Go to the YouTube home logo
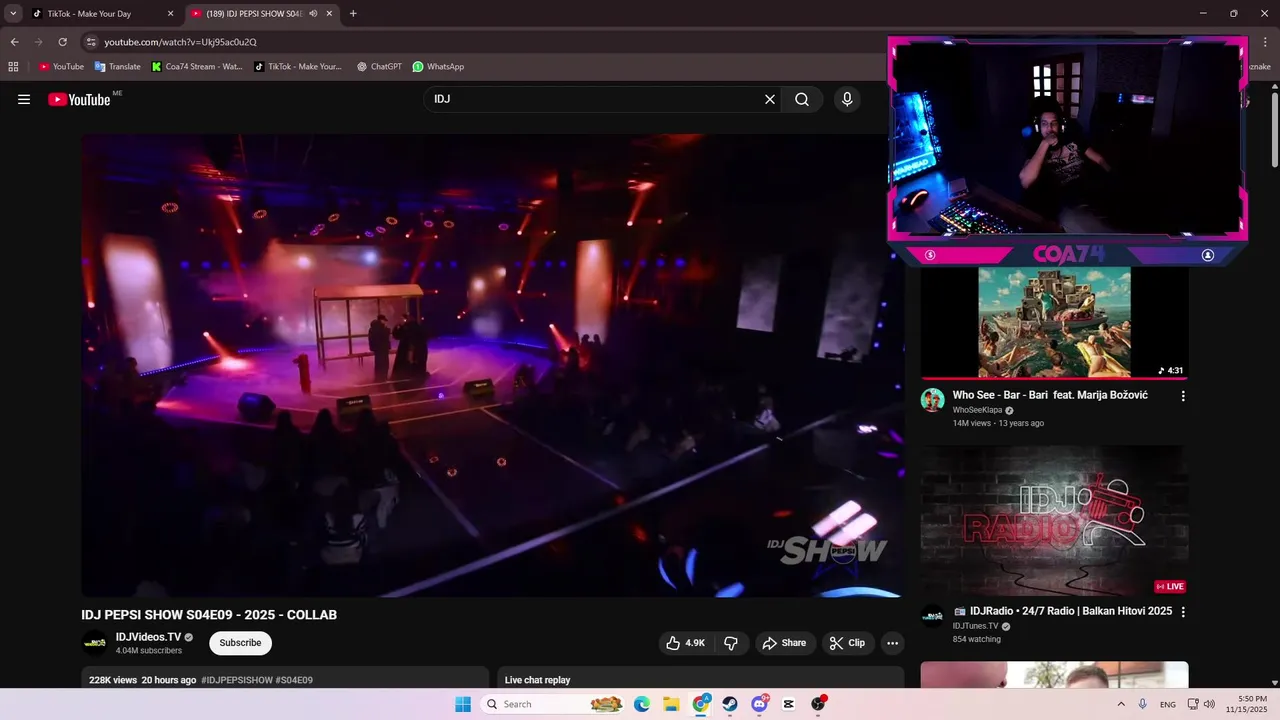Screen dimensions: 1280x720 click(x=79, y=99)
